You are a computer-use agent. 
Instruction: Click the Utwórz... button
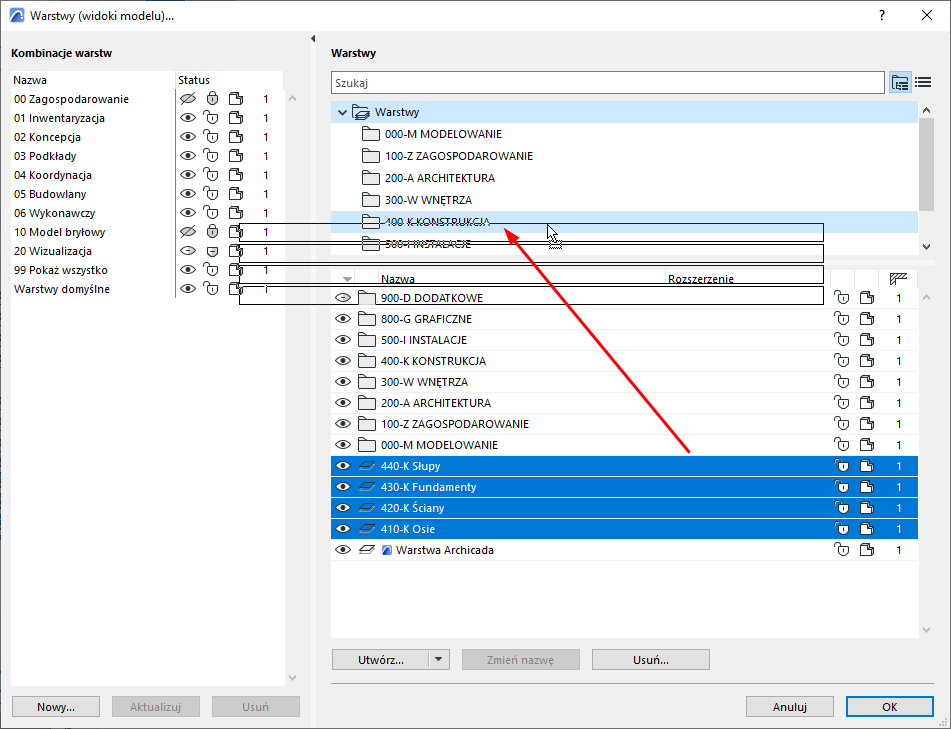[x=380, y=659]
